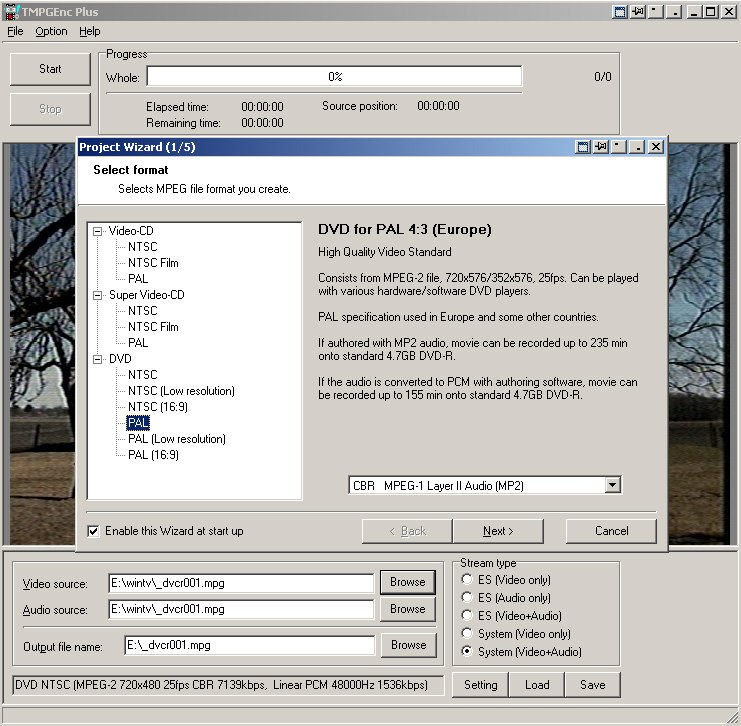Select NTSC (16:9) under DVD
Viewport: 741px width, 726px height.
(158, 407)
